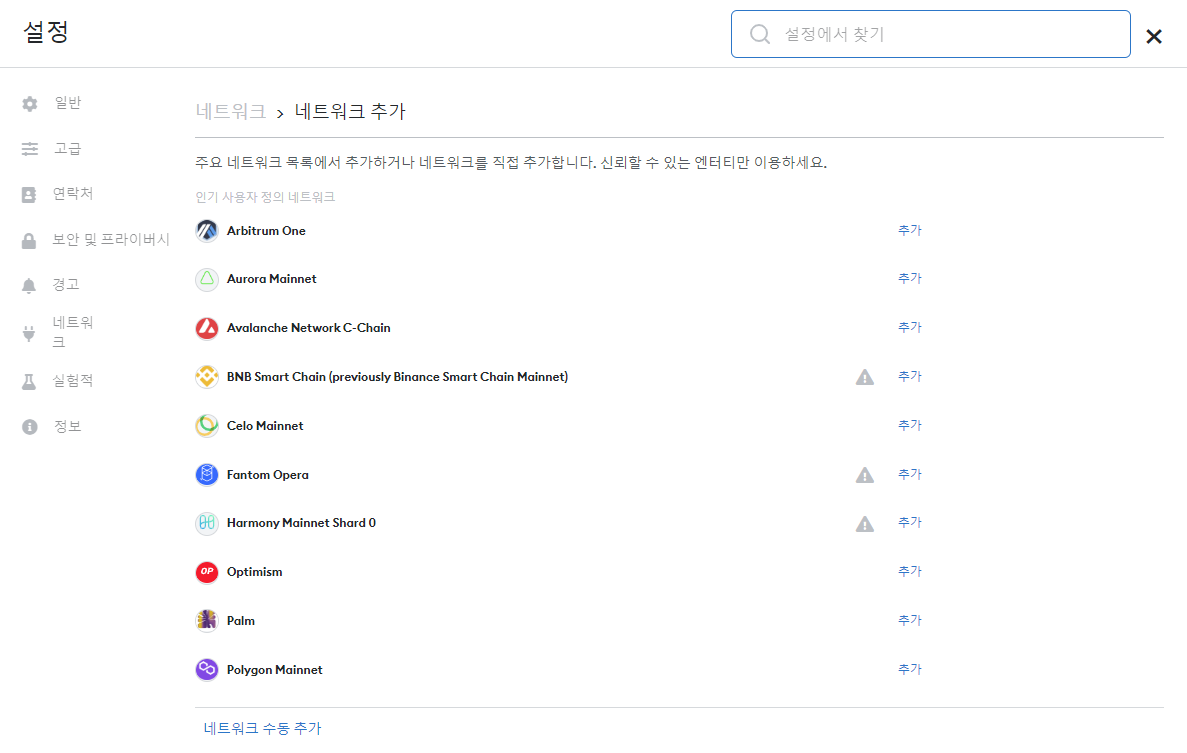
Task: Click the Aurora Mainnet network name
Action: click(x=272, y=279)
